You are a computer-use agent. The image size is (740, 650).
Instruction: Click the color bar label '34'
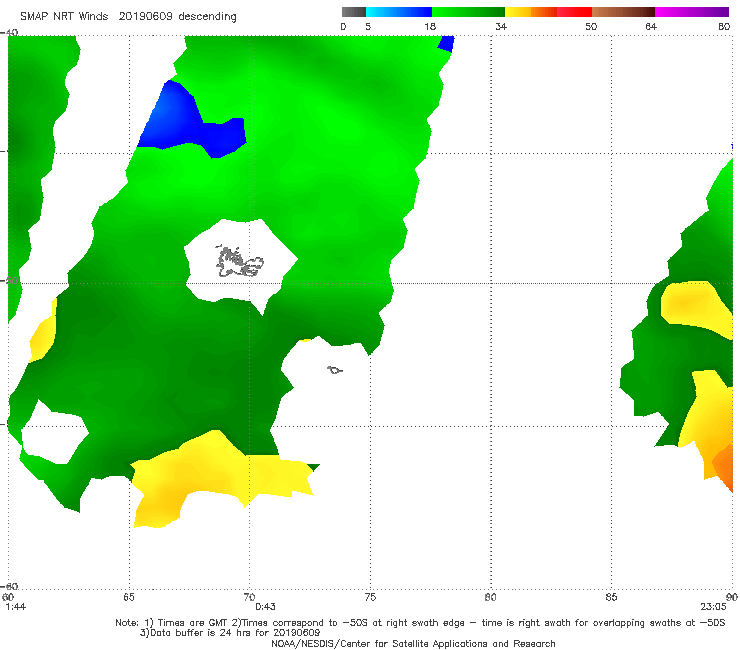tap(501, 26)
